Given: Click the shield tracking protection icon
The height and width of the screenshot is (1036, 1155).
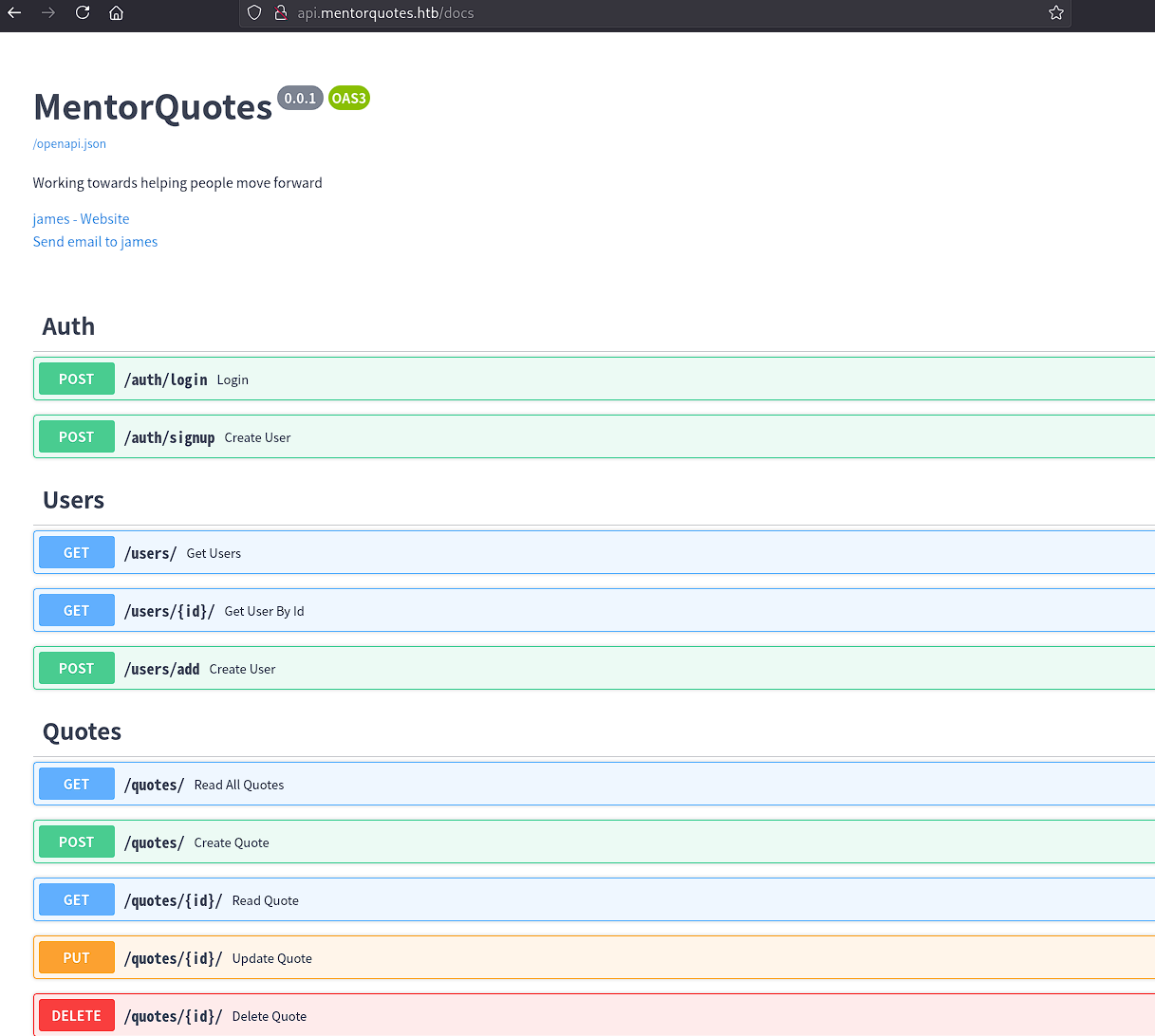Looking at the screenshot, I should pos(254,13).
